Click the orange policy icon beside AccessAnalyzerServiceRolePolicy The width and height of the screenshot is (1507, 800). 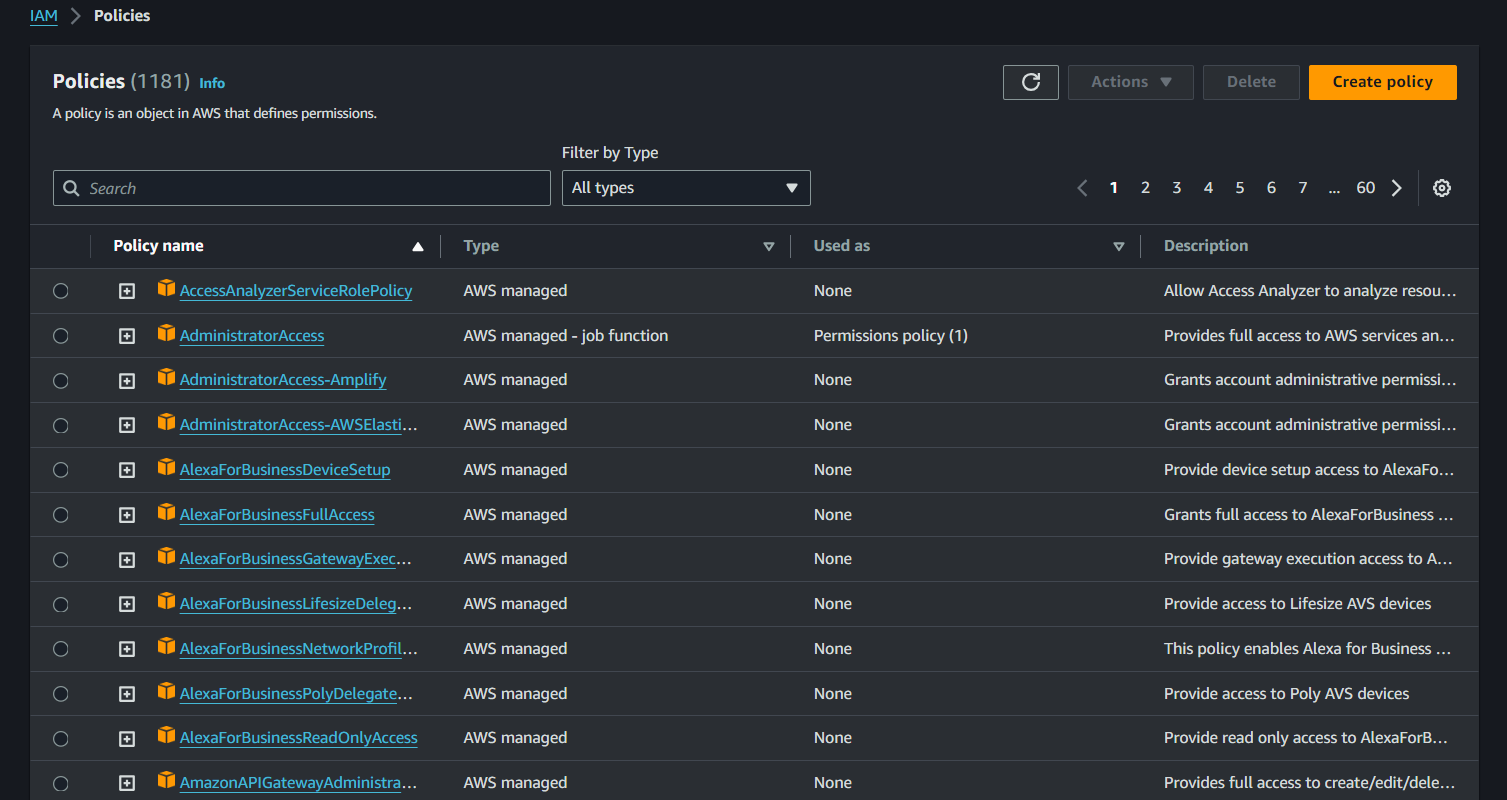166,289
